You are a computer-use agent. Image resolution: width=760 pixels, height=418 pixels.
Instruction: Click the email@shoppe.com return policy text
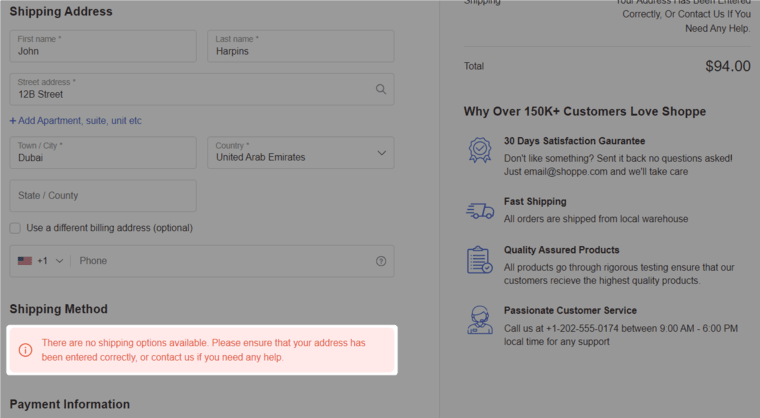point(618,165)
